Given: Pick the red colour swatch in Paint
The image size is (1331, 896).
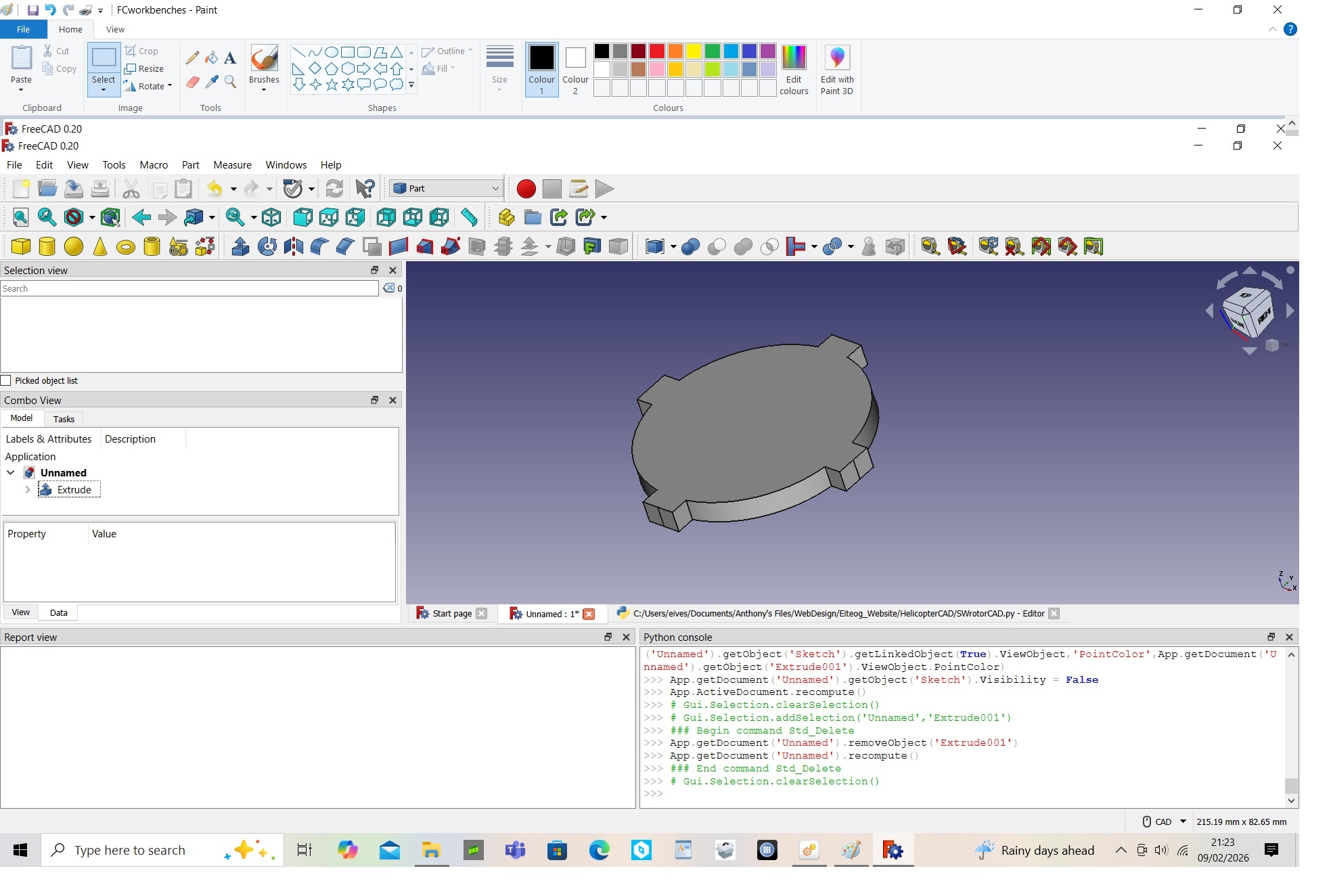Looking at the screenshot, I should pyautogui.click(x=656, y=51).
